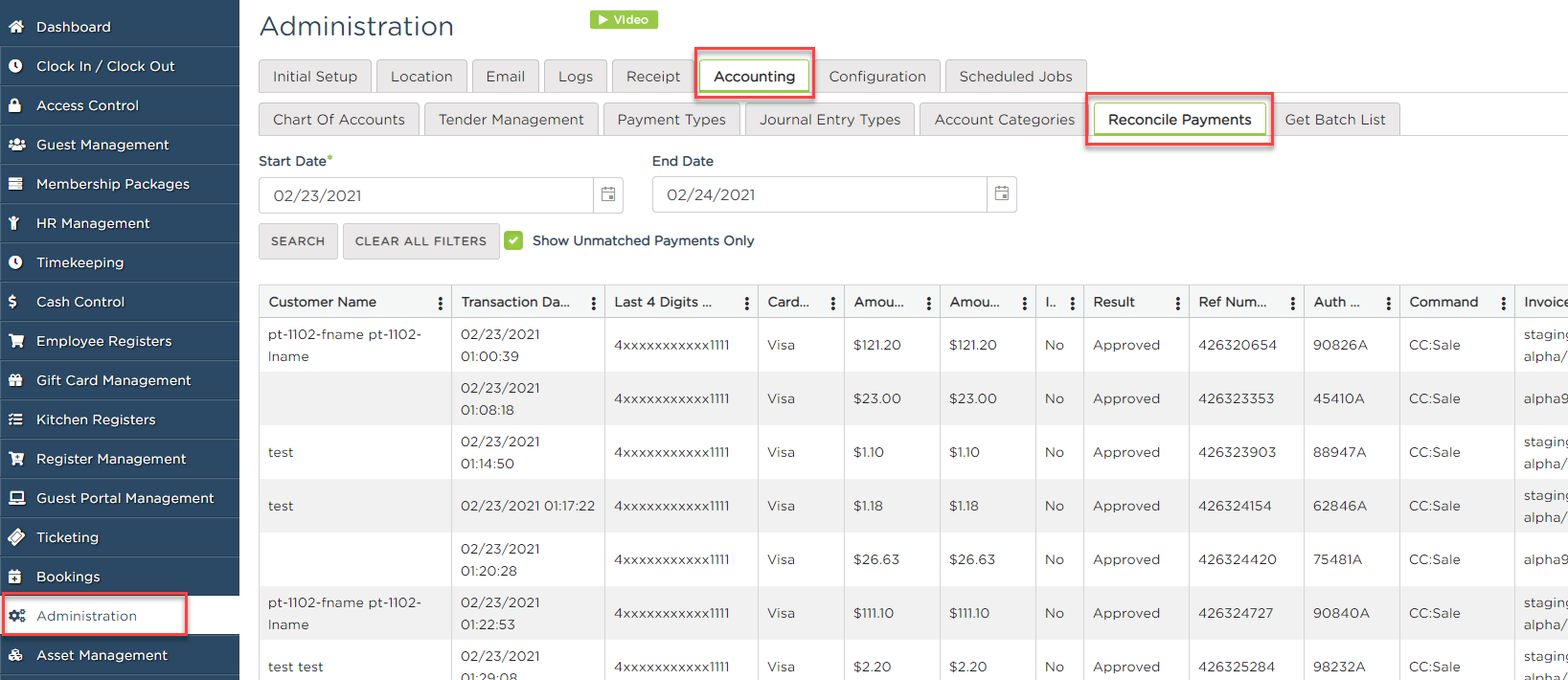Image resolution: width=1568 pixels, height=680 pixels.
Task: Open the Get Batch List subtab
Action: (1335, 120)
